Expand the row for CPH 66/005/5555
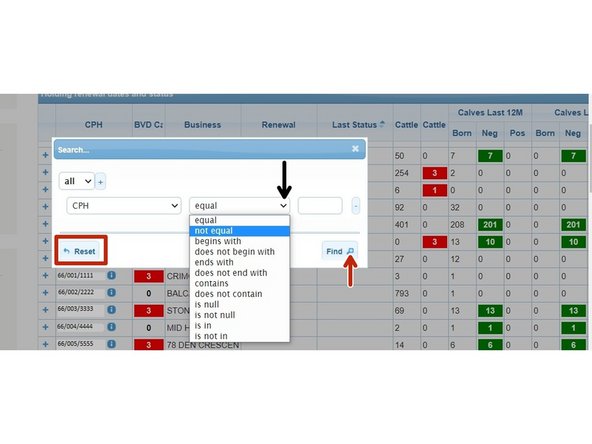 tap(46, 344)
